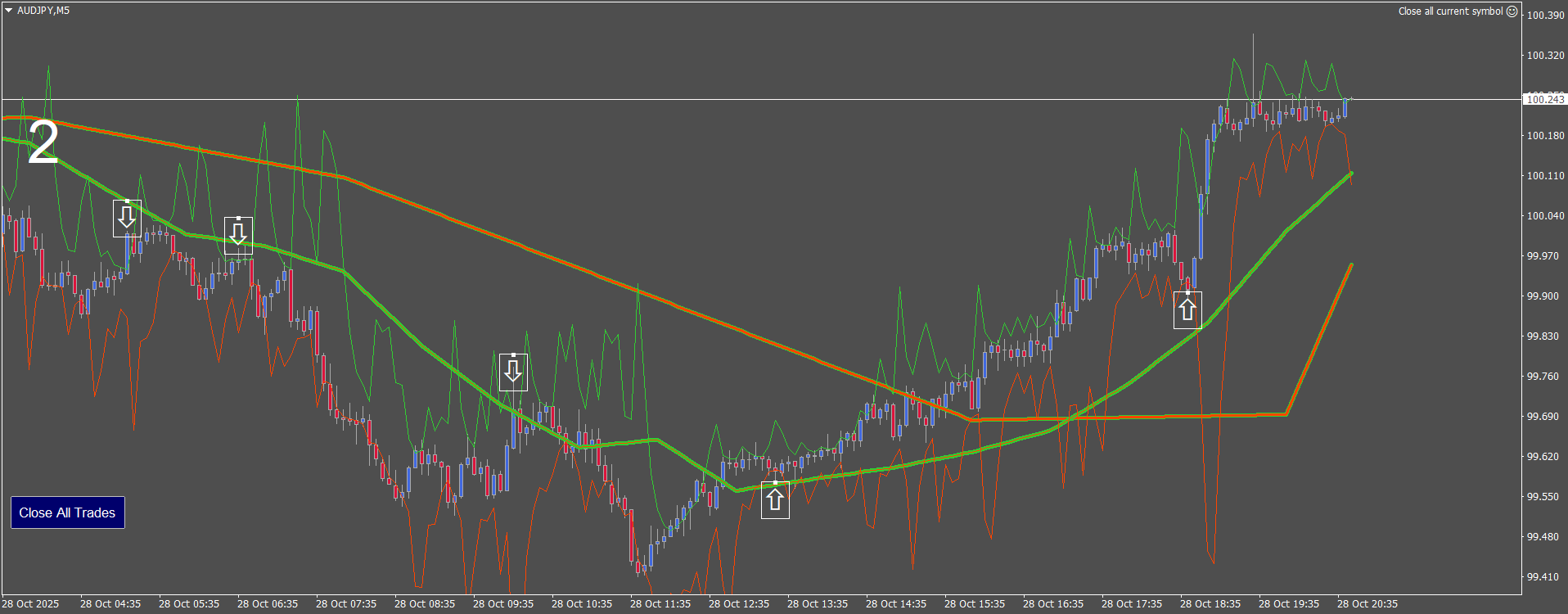Click the '28 Oct 16:35' time label
This screenshot has width=1568, height=614.
[x=1053, y=604]
